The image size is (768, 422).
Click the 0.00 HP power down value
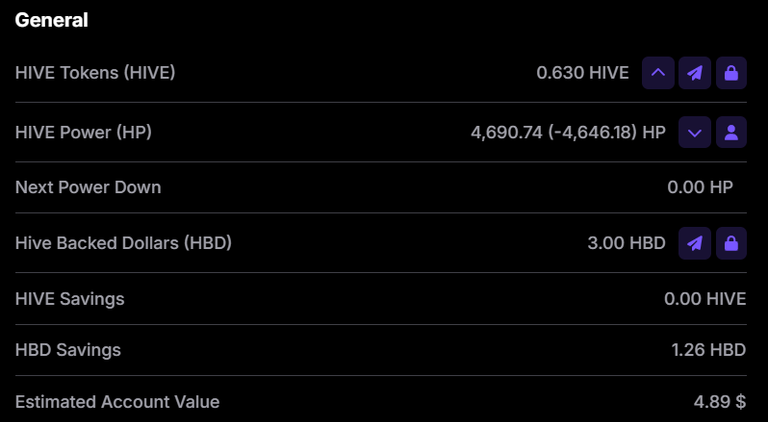(700, 187)
